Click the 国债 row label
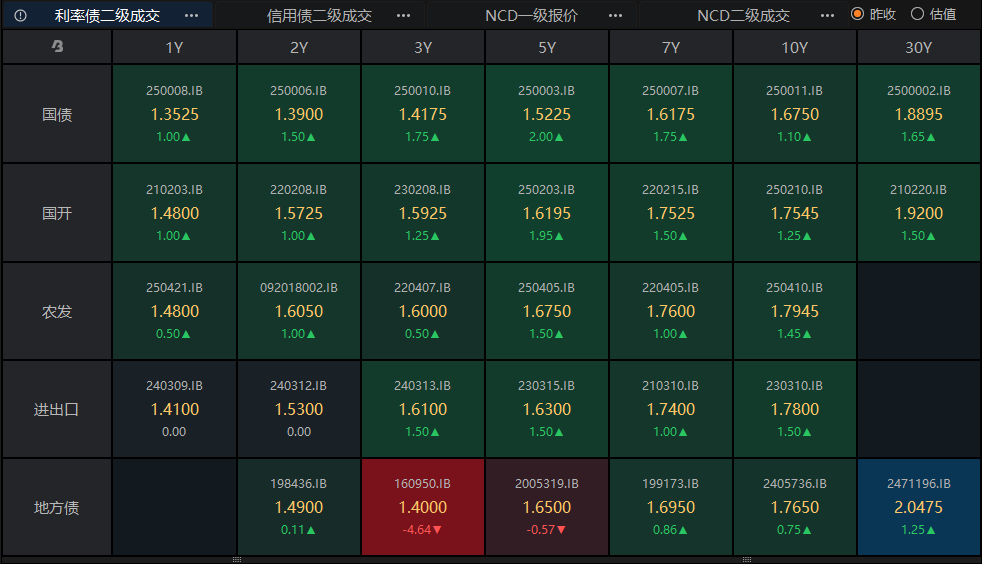 (x=57, y=114)
